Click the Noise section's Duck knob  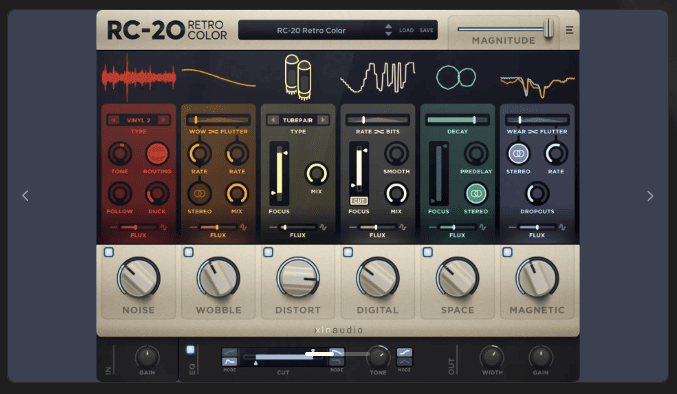tap(157, 193)
